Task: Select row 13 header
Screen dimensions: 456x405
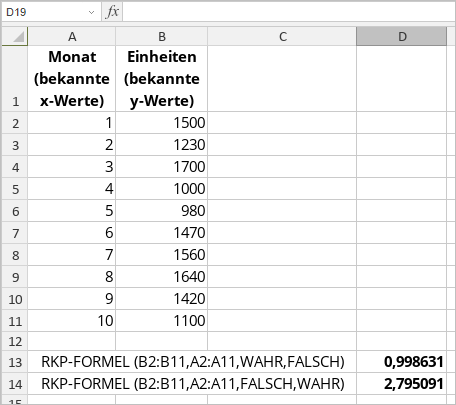Action: pos(15,362)
